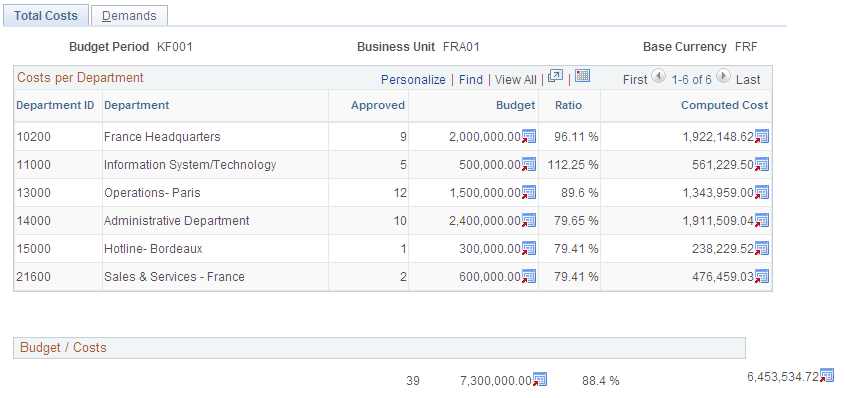Sort by Approved column header
Image resolution: width=845 pixels, height=398 pixels.
378,106
